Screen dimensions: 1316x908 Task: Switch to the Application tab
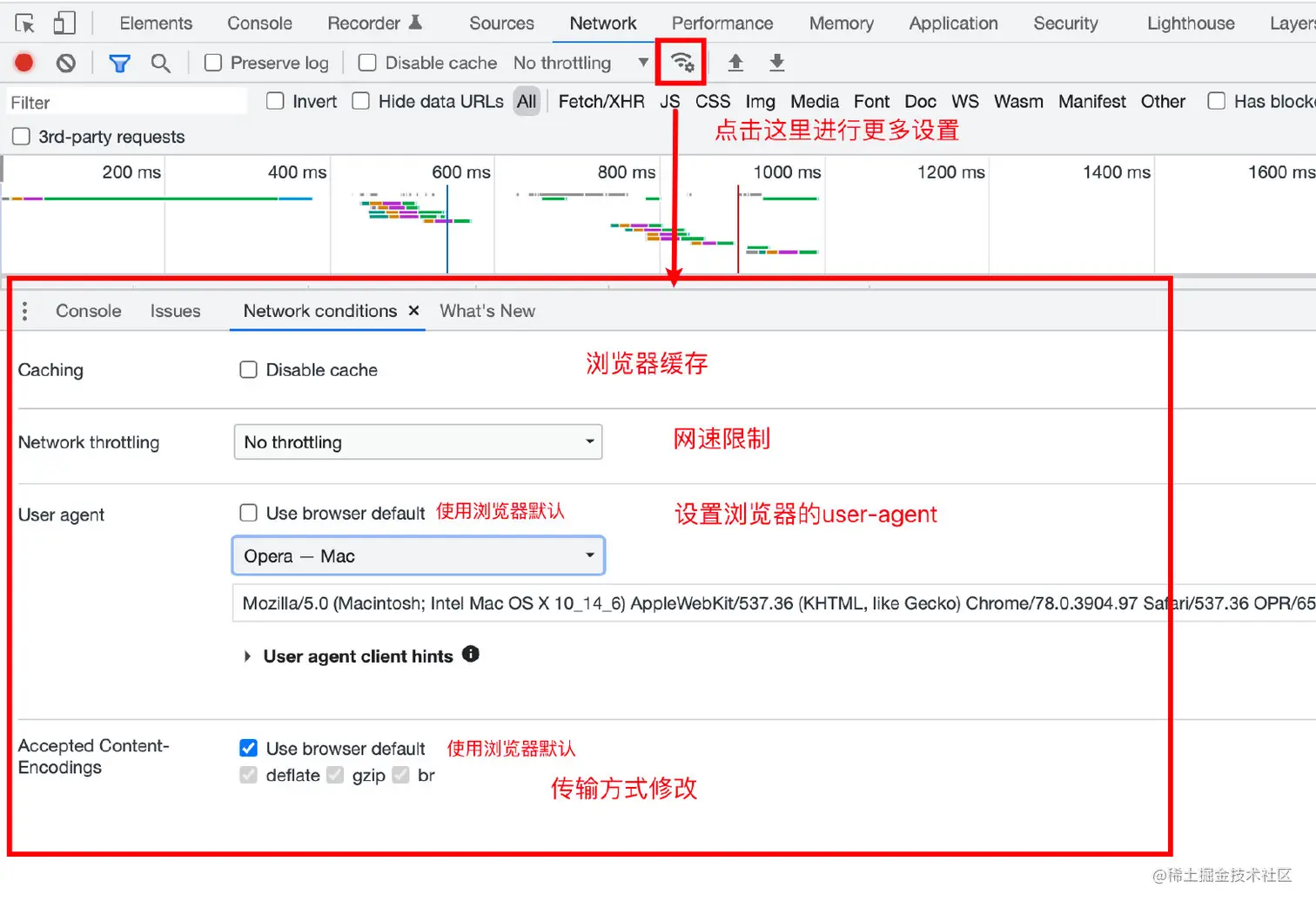(x=954, y=24)
